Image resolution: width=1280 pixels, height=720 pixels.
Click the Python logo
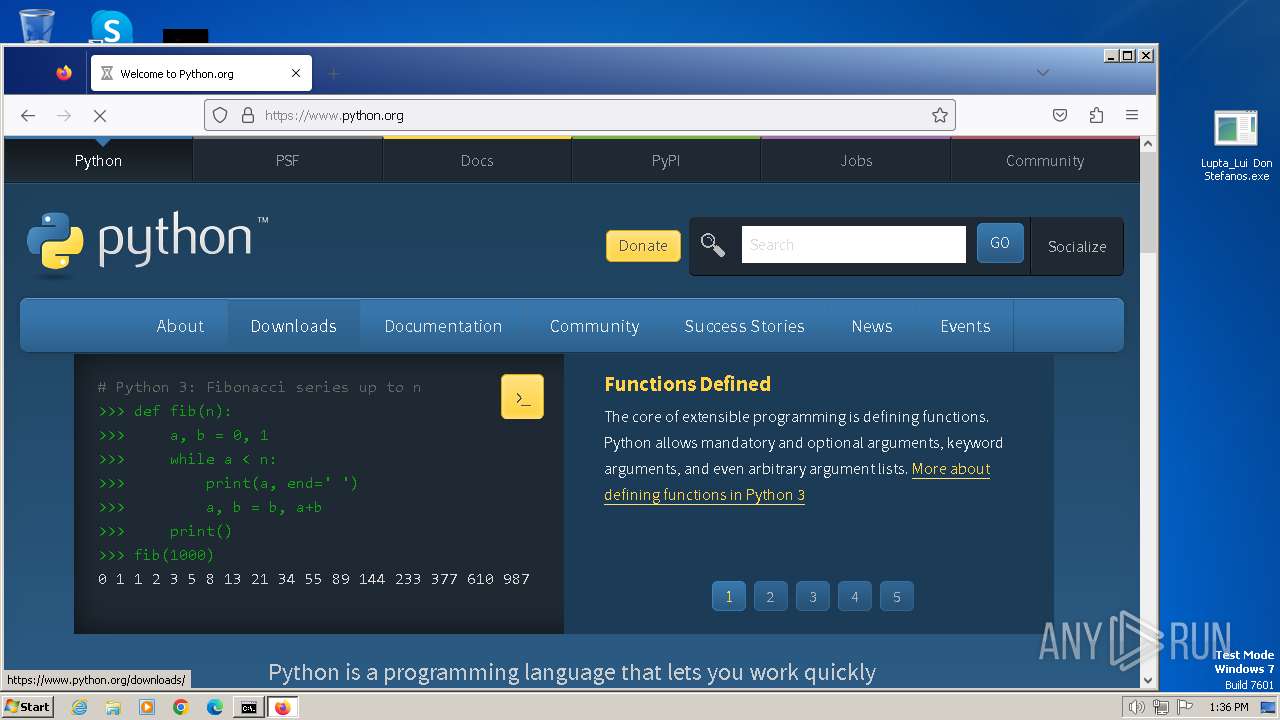(147, 241)
